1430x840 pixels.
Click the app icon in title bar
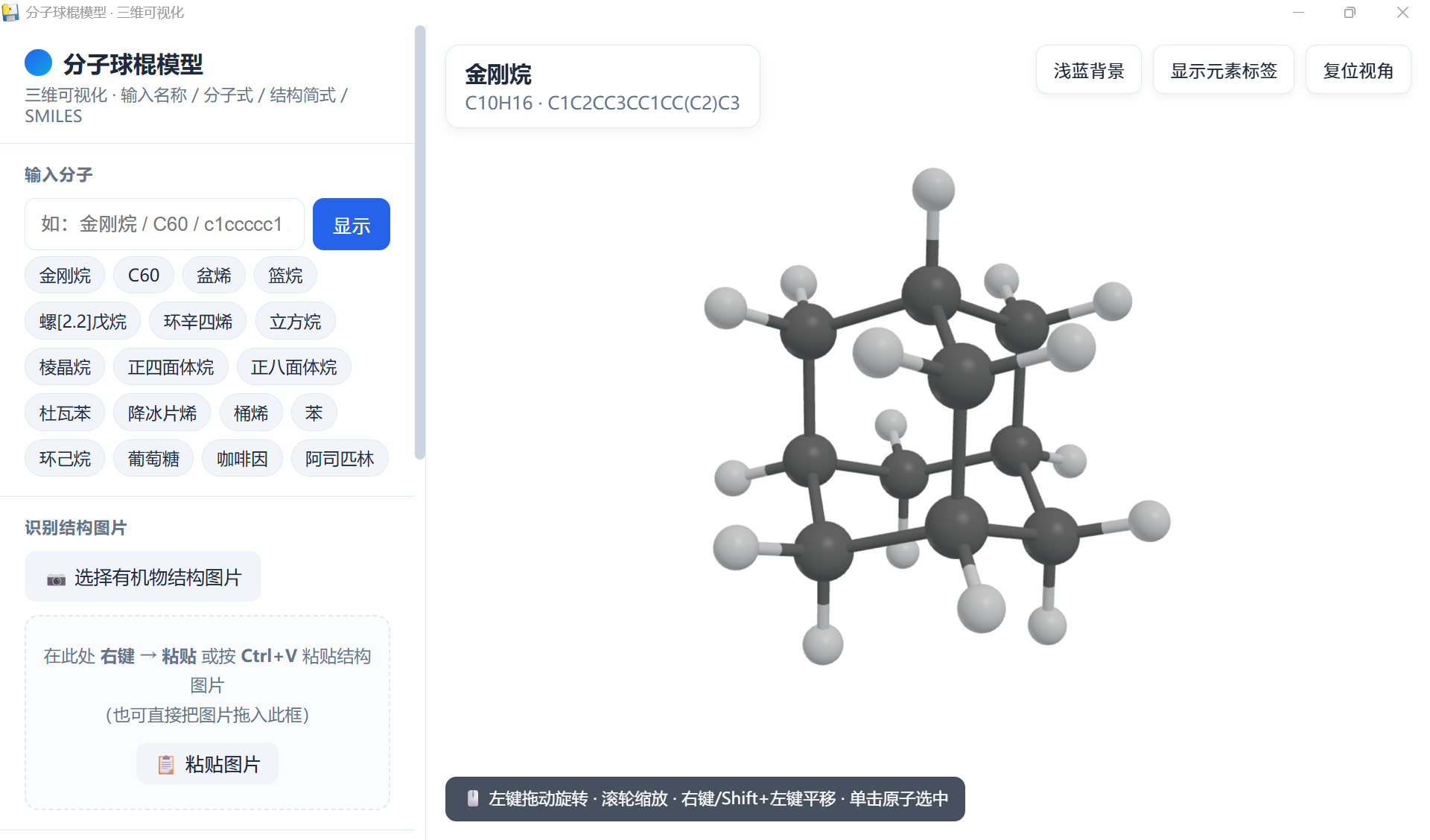pos(10,12)
